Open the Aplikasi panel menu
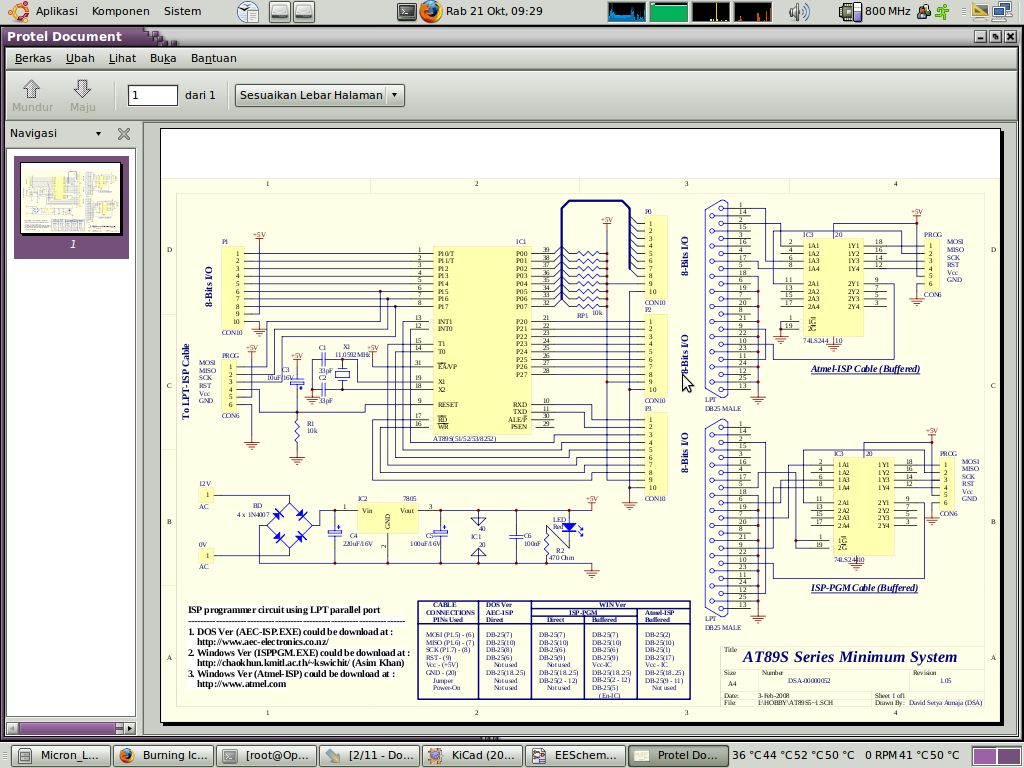This screenshot has height=768, width=1024. [x=56, y=11]
